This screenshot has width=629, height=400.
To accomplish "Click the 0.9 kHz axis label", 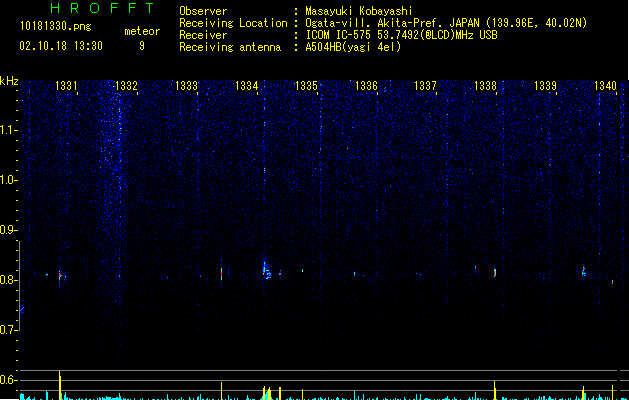I will tap(9, 230).
